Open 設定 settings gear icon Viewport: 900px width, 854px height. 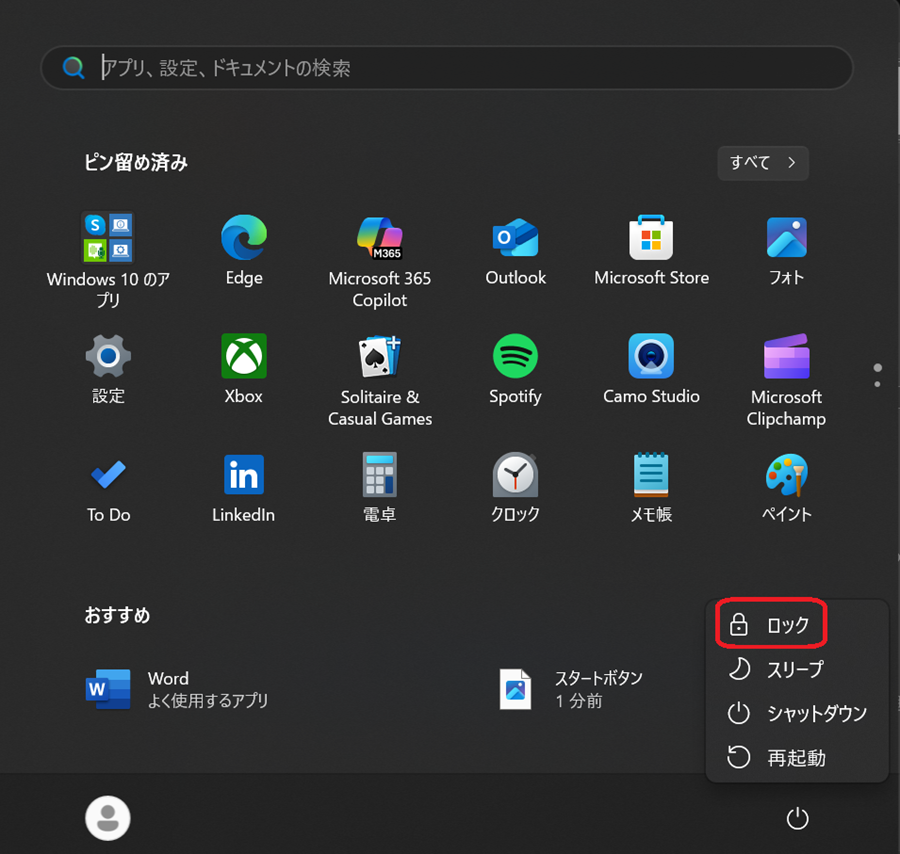point(108,356)
